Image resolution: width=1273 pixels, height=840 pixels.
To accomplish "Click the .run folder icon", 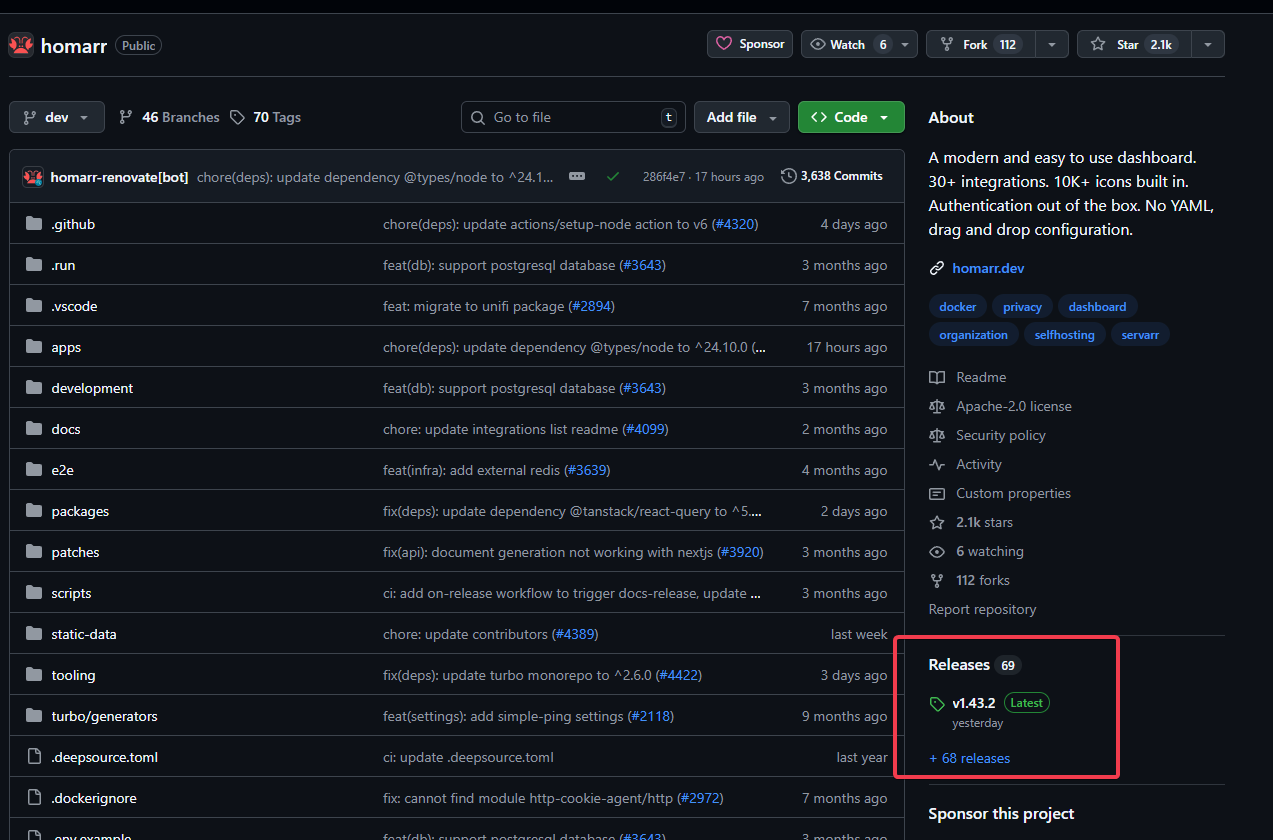I will coord(34,265).
